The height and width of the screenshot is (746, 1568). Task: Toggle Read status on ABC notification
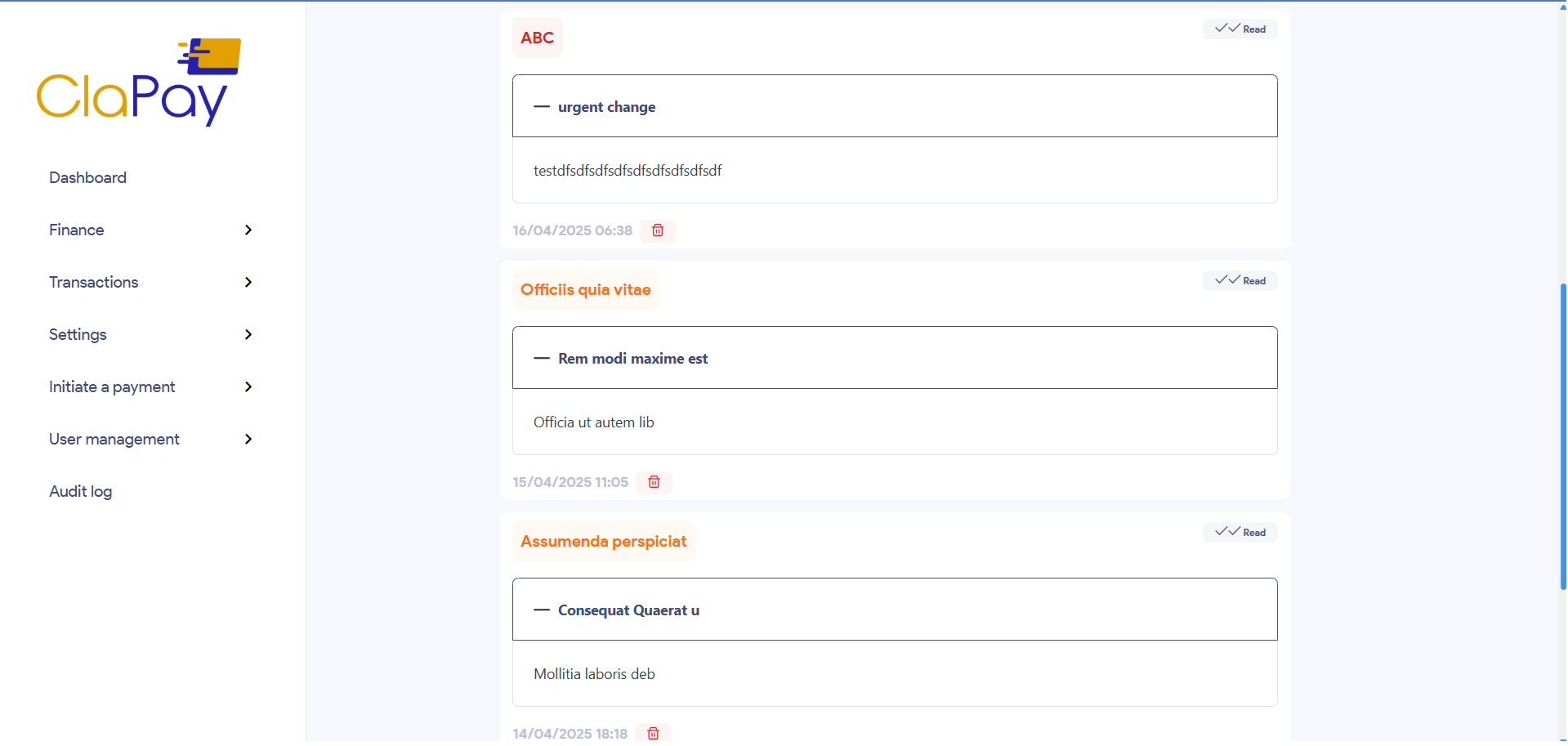pos(1240,29)
